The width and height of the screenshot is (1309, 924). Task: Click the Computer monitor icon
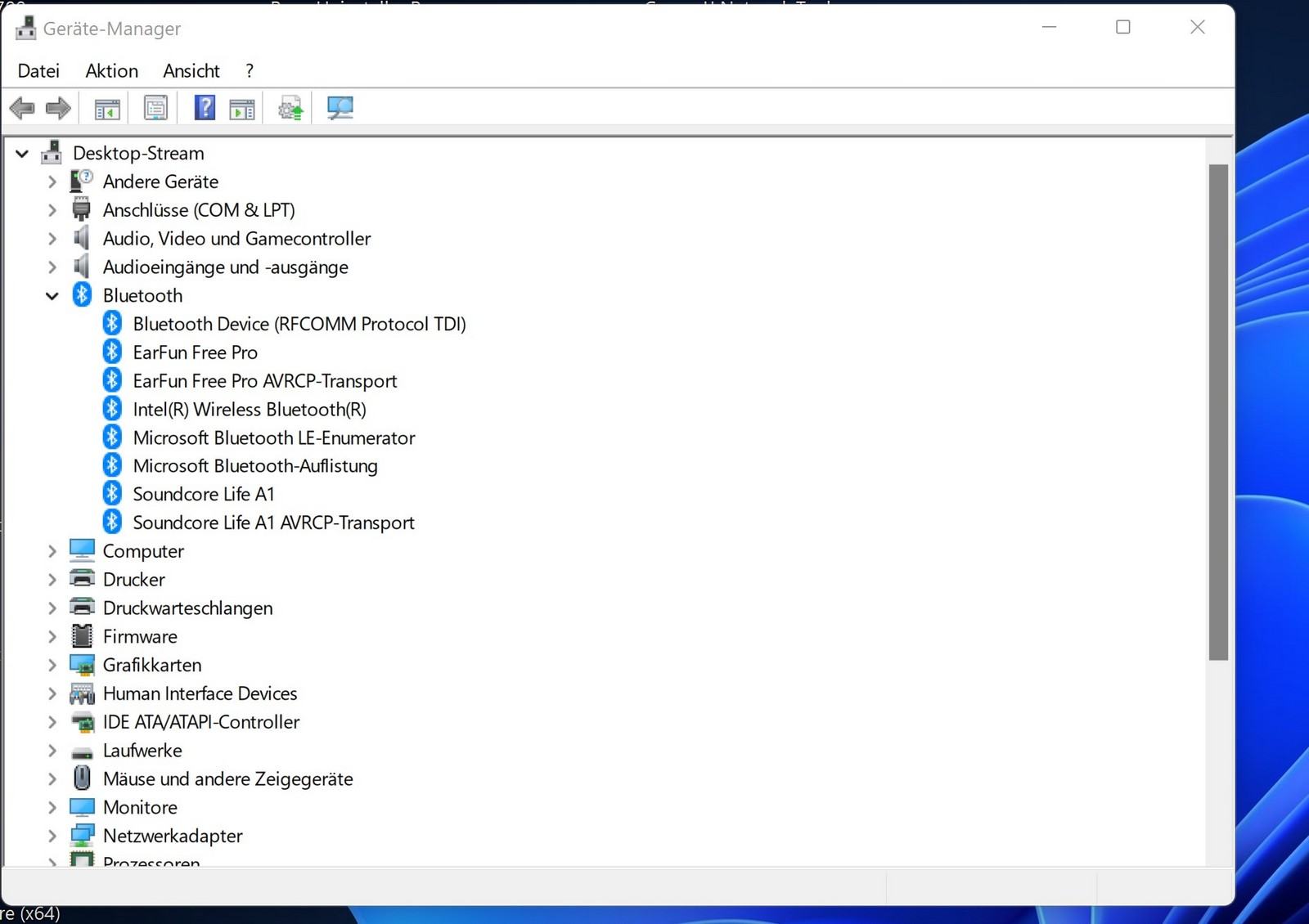82,550
